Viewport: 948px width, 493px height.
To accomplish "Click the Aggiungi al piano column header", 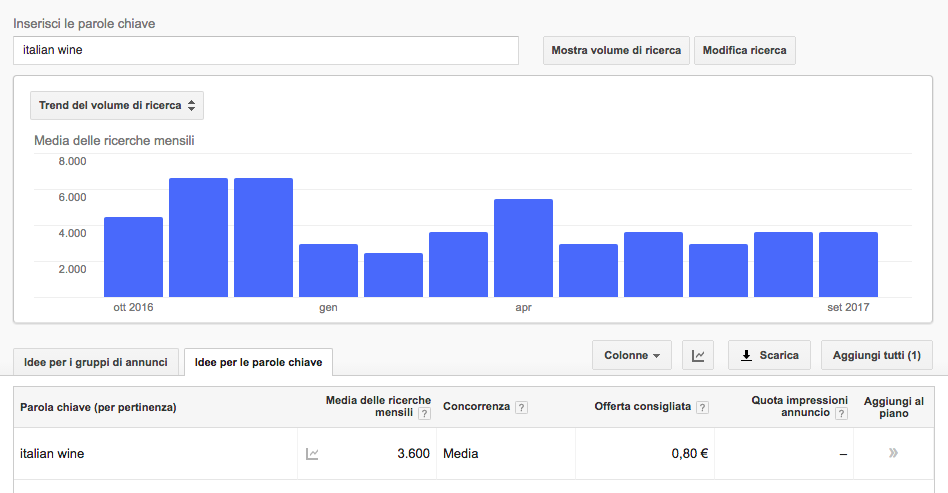I will click(894, 407).
